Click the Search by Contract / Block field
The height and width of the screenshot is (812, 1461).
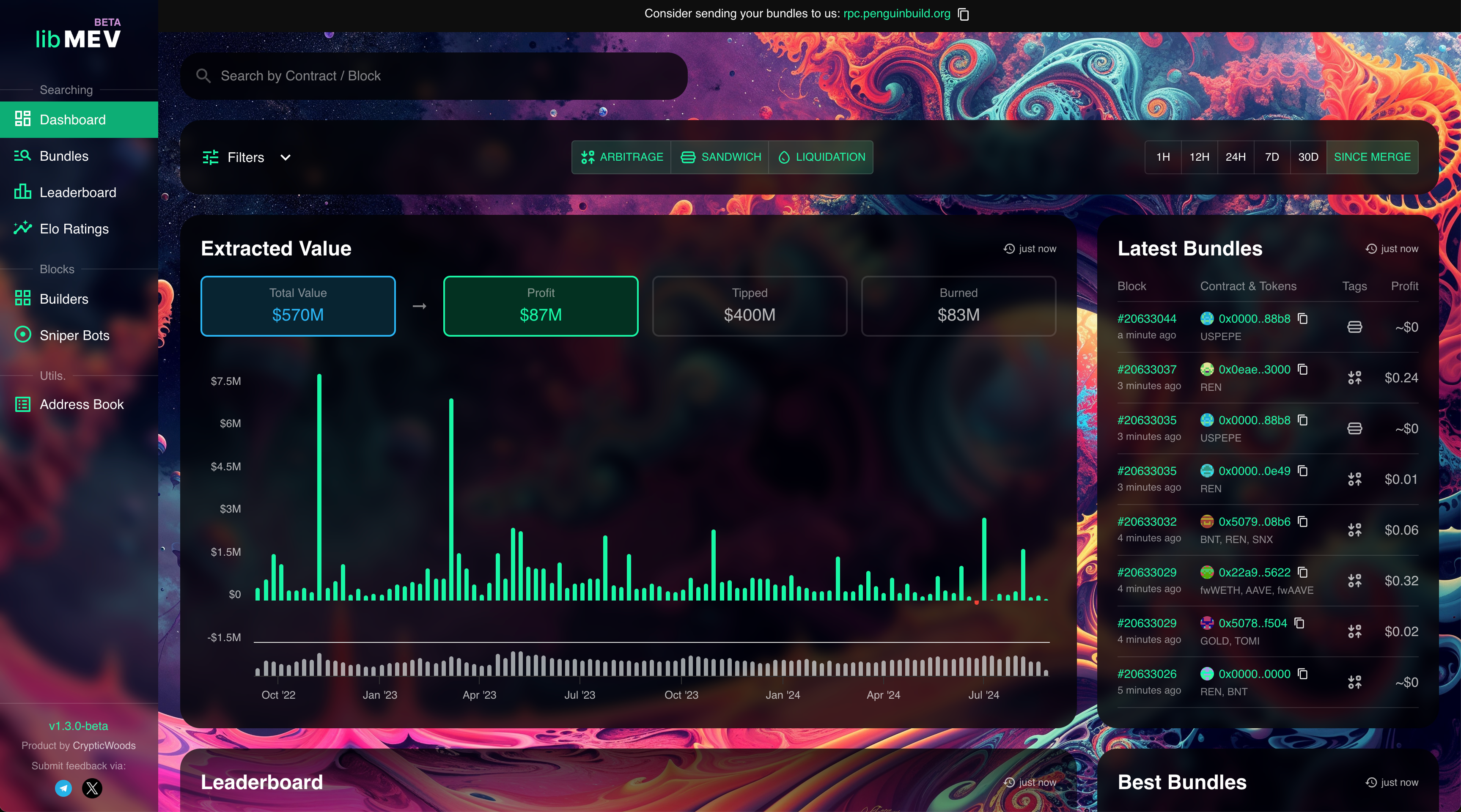[434, 76]
